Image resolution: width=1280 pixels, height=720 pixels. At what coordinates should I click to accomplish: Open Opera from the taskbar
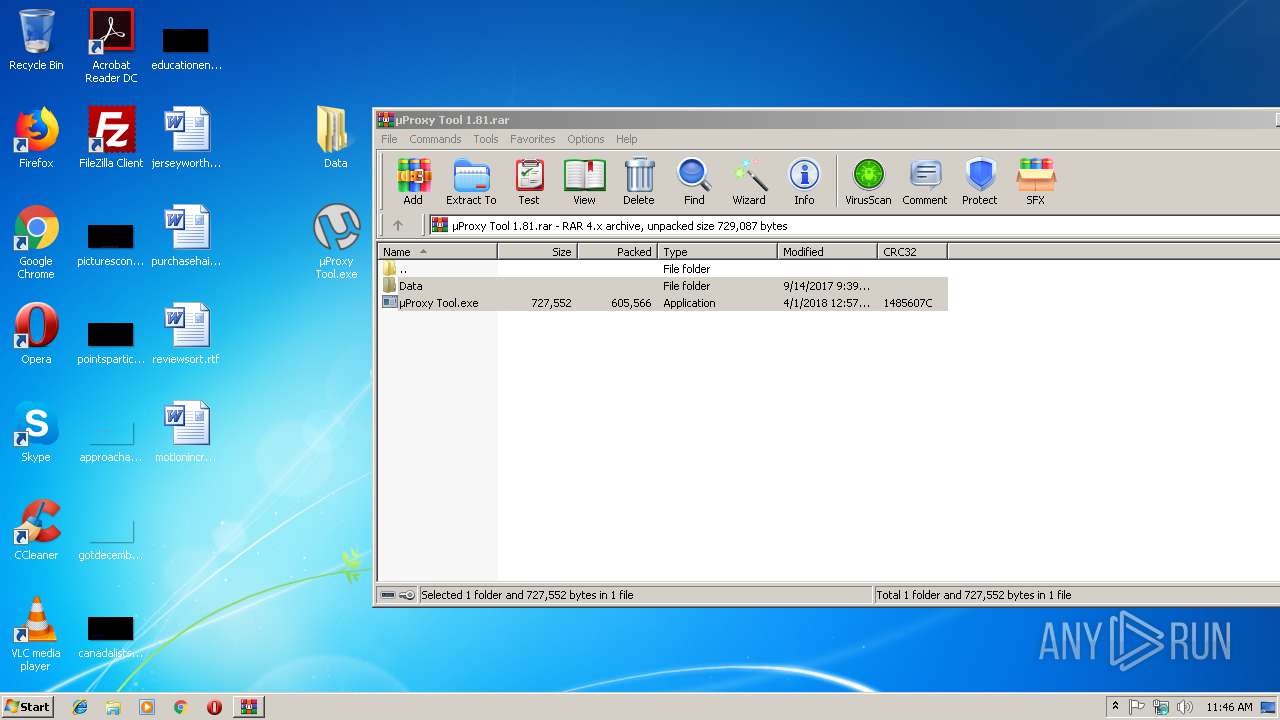click(214, 707)
